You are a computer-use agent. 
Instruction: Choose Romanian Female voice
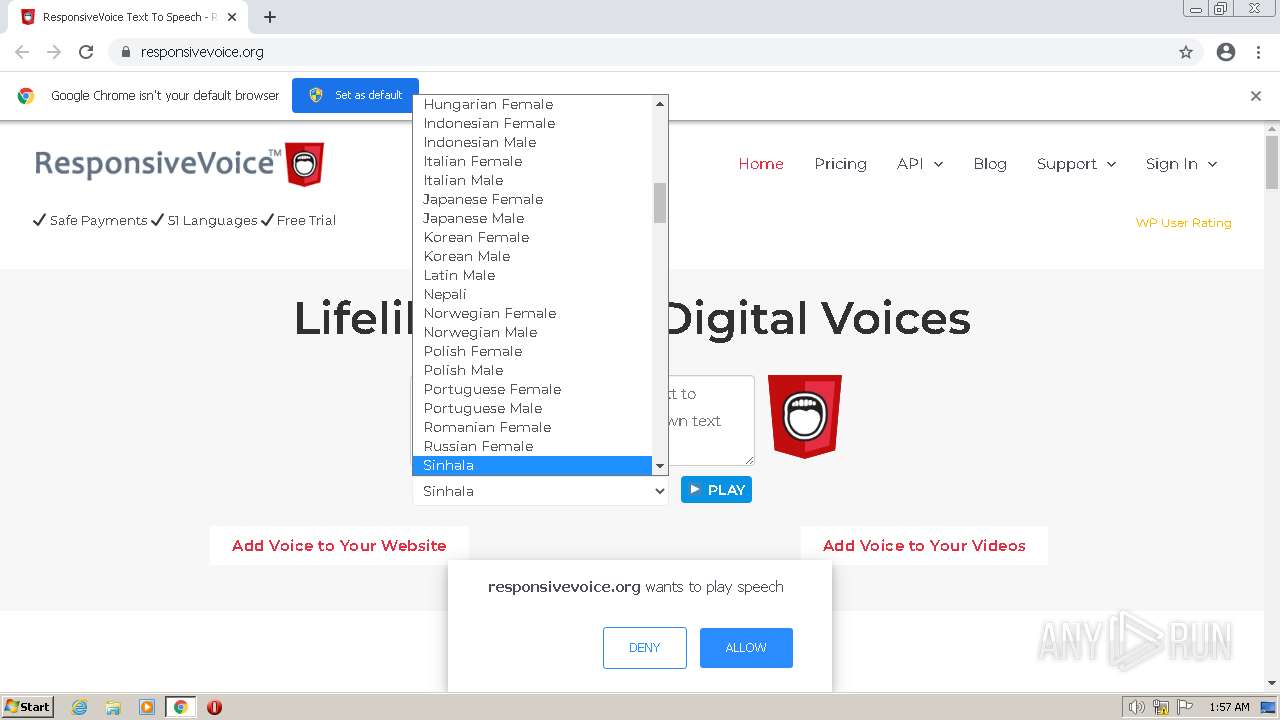point(533,427)
